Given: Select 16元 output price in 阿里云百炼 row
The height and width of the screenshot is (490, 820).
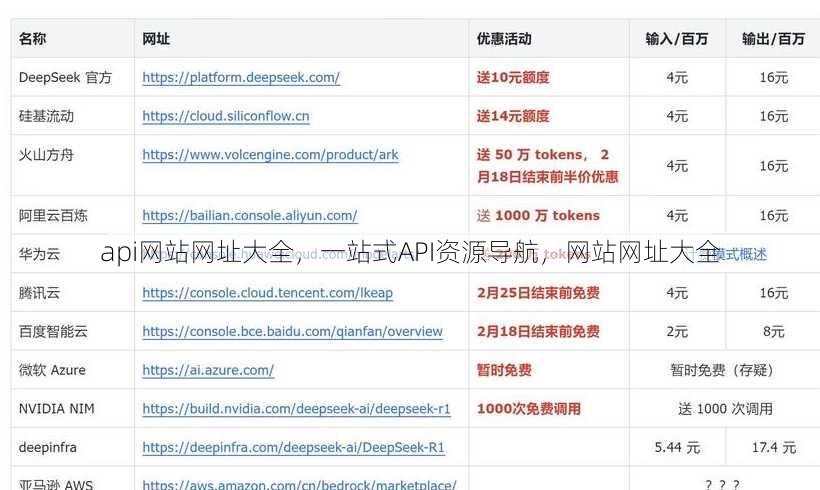Looking at the screenshot, I should click(774, 215).
